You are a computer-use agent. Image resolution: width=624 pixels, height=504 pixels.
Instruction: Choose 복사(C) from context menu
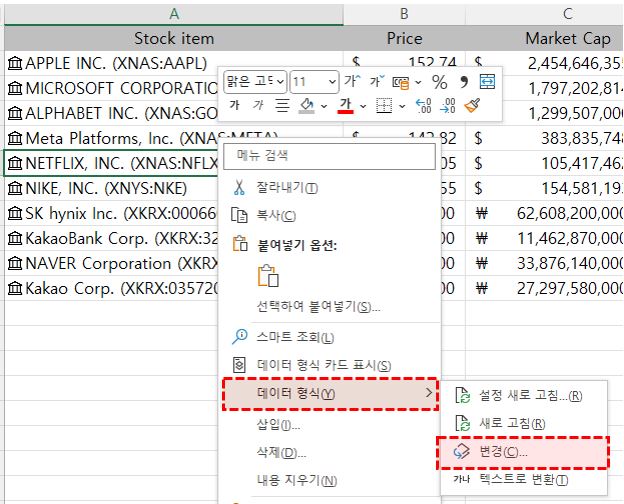pos(330,216)
